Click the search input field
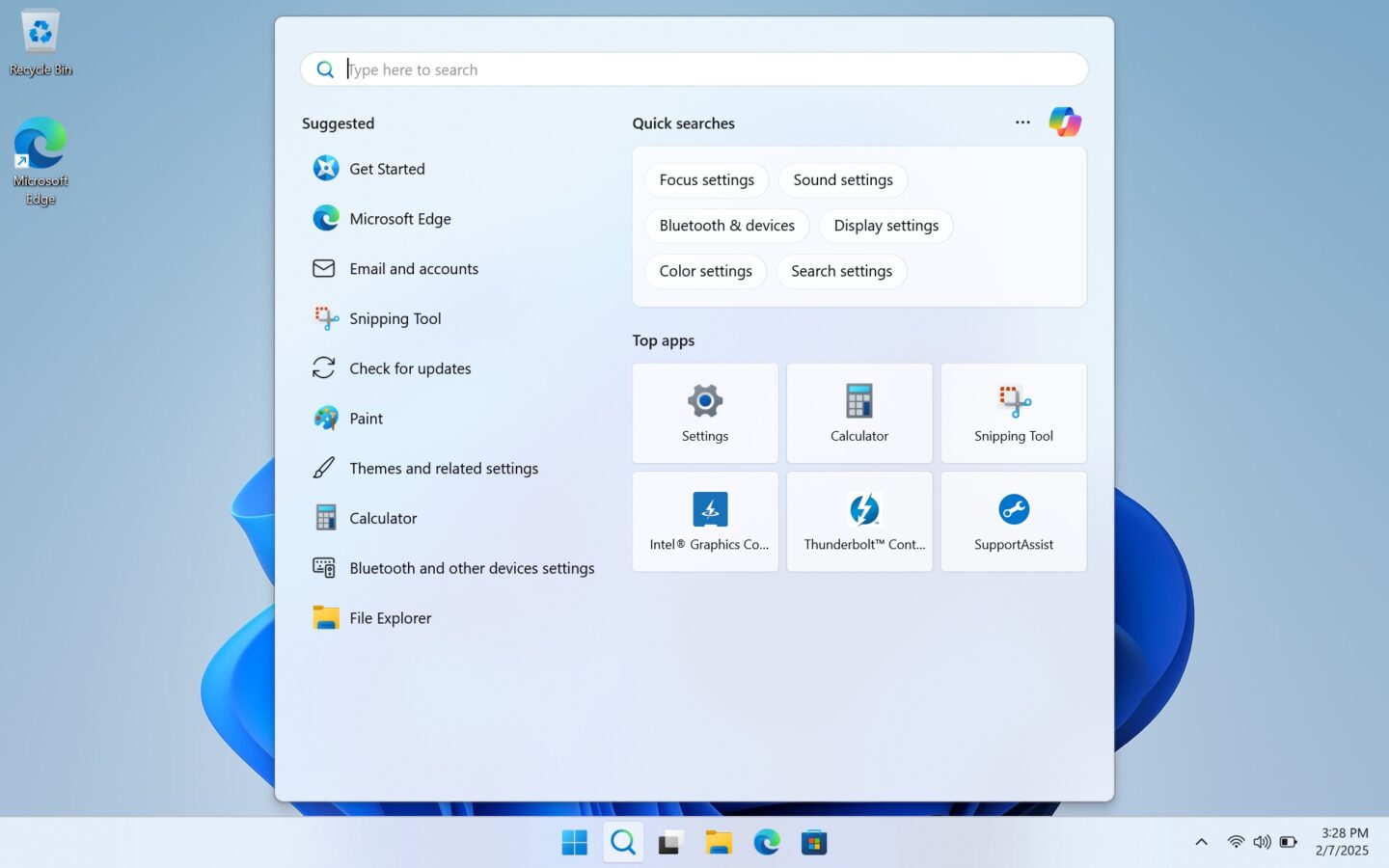The height and width of the screenshot is (868, 1389). tap(694, 68)
